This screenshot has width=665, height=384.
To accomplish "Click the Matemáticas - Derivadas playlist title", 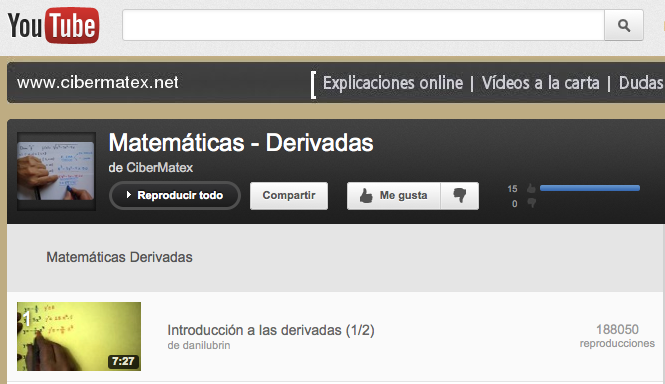I will coord(241,143).
